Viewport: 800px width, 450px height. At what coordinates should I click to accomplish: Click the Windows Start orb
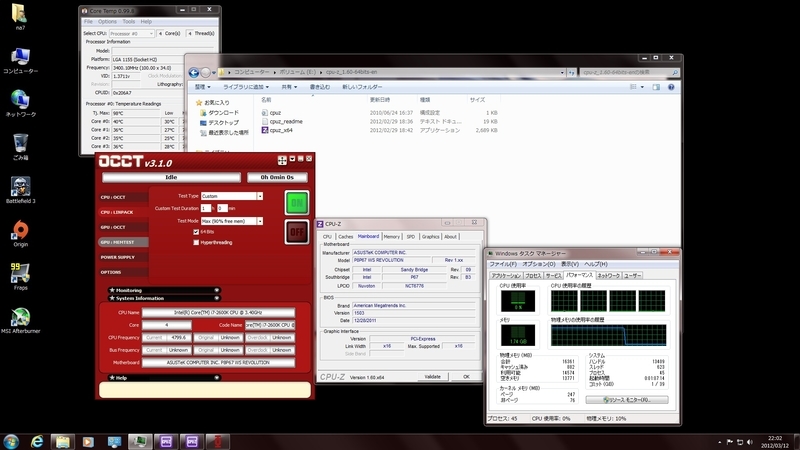11,441
